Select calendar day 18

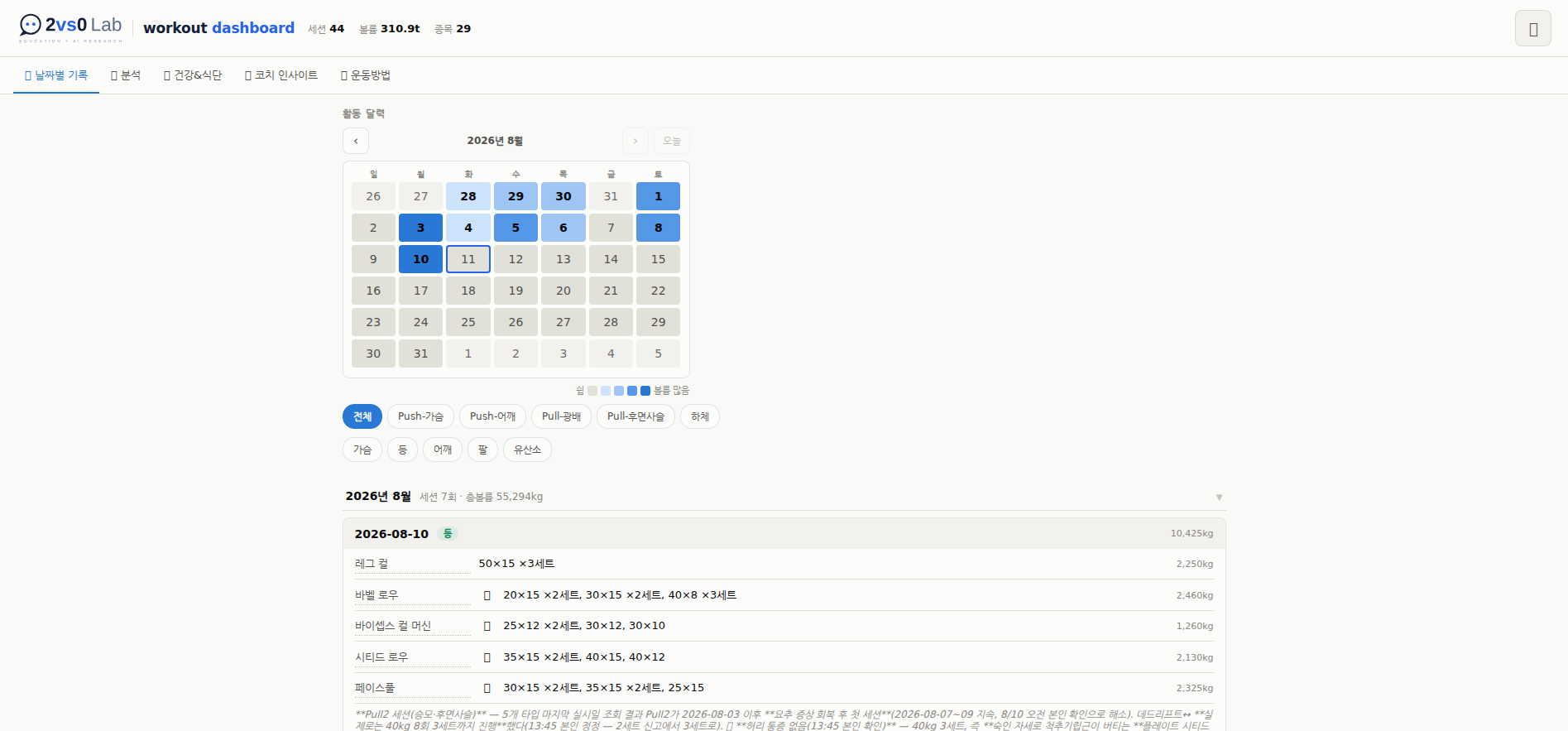pyautogui.click(x=468, y=291)
